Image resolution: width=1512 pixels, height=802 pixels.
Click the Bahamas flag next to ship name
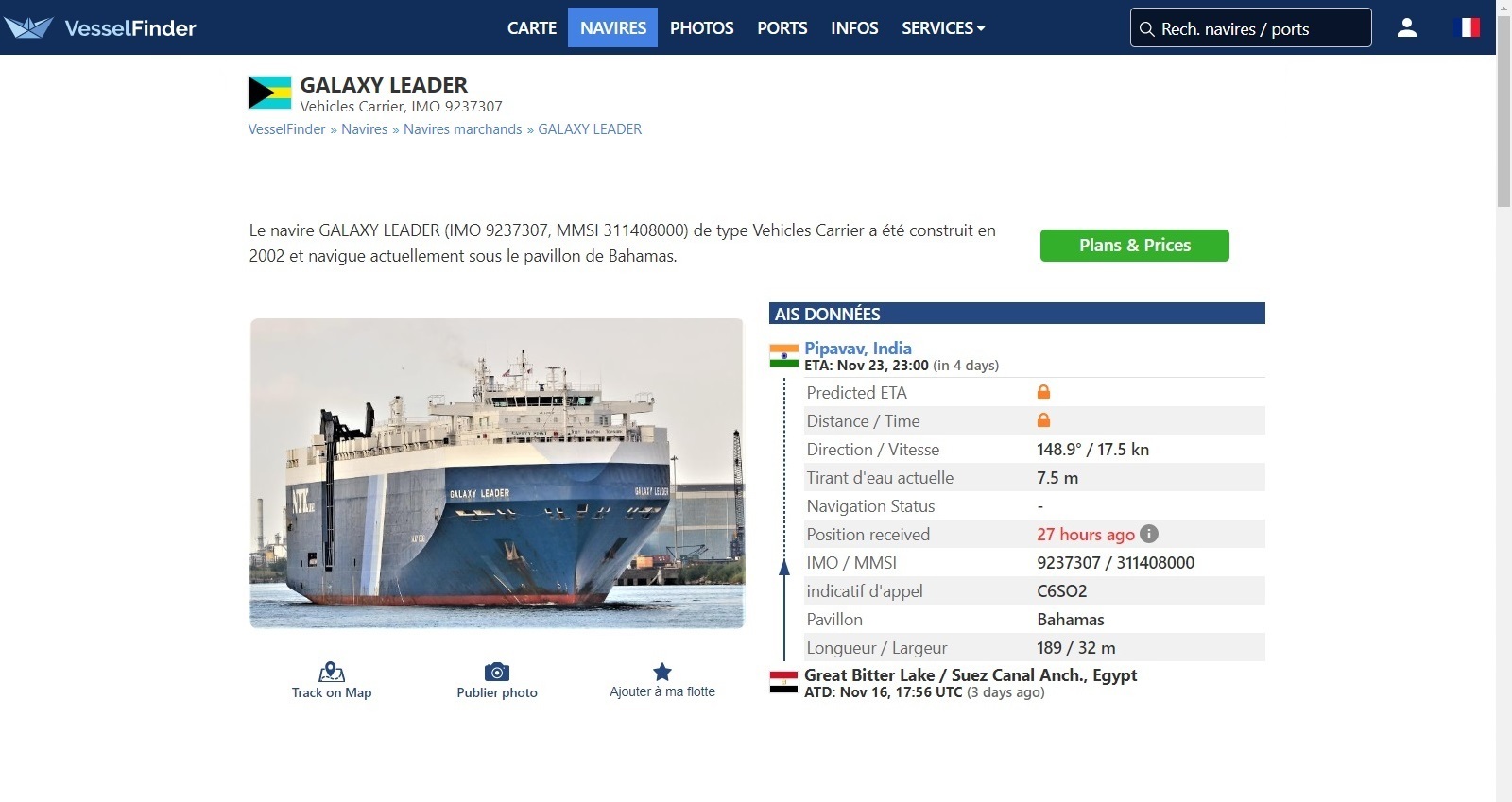(269, 93)
